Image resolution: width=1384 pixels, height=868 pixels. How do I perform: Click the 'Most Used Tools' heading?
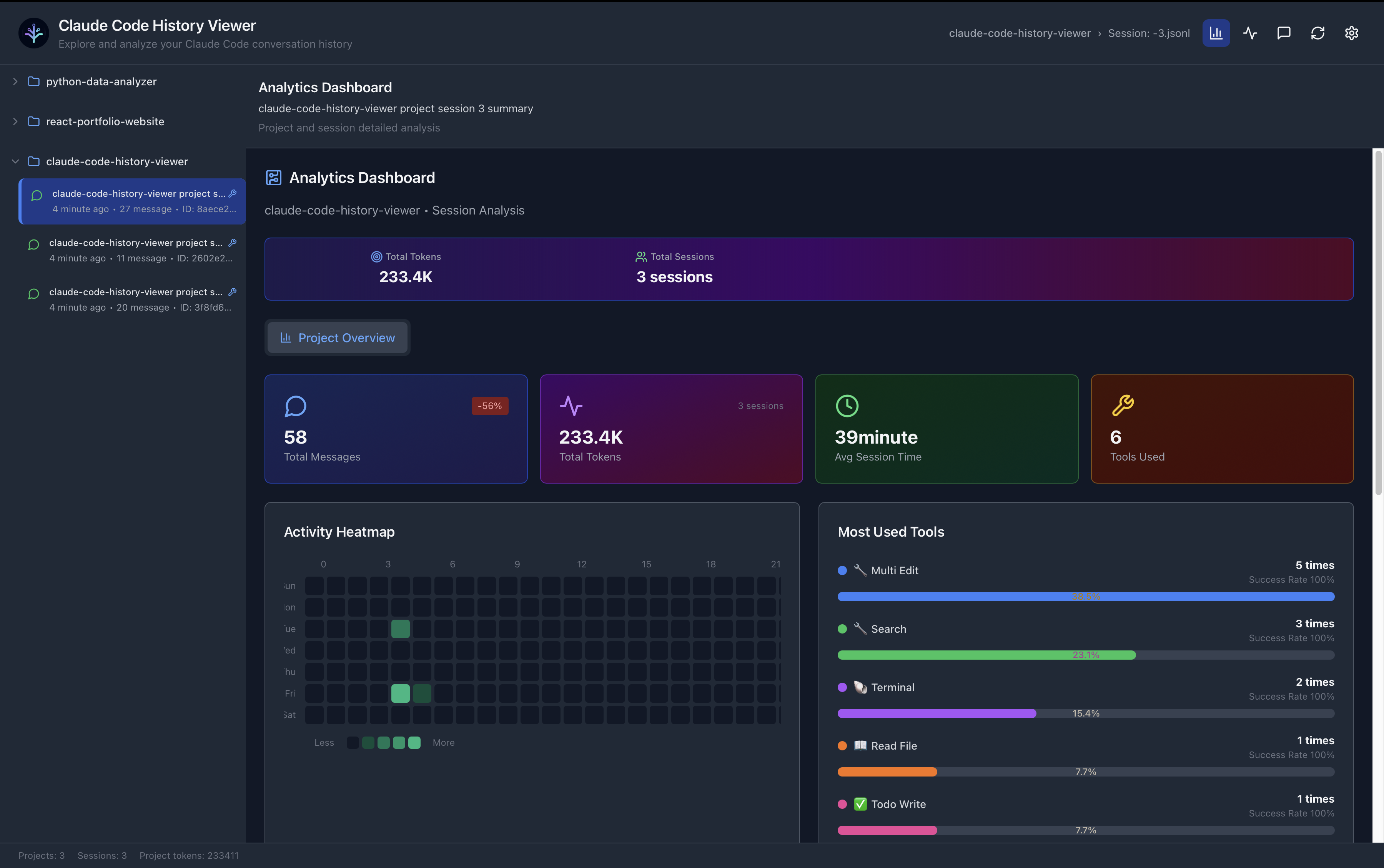(891, 532)
